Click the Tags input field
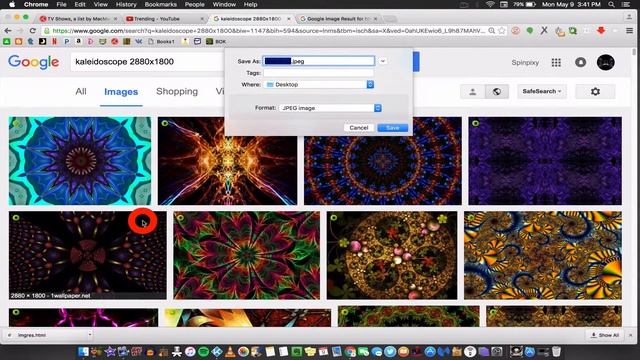640x360 pixels. click(319, 73)
